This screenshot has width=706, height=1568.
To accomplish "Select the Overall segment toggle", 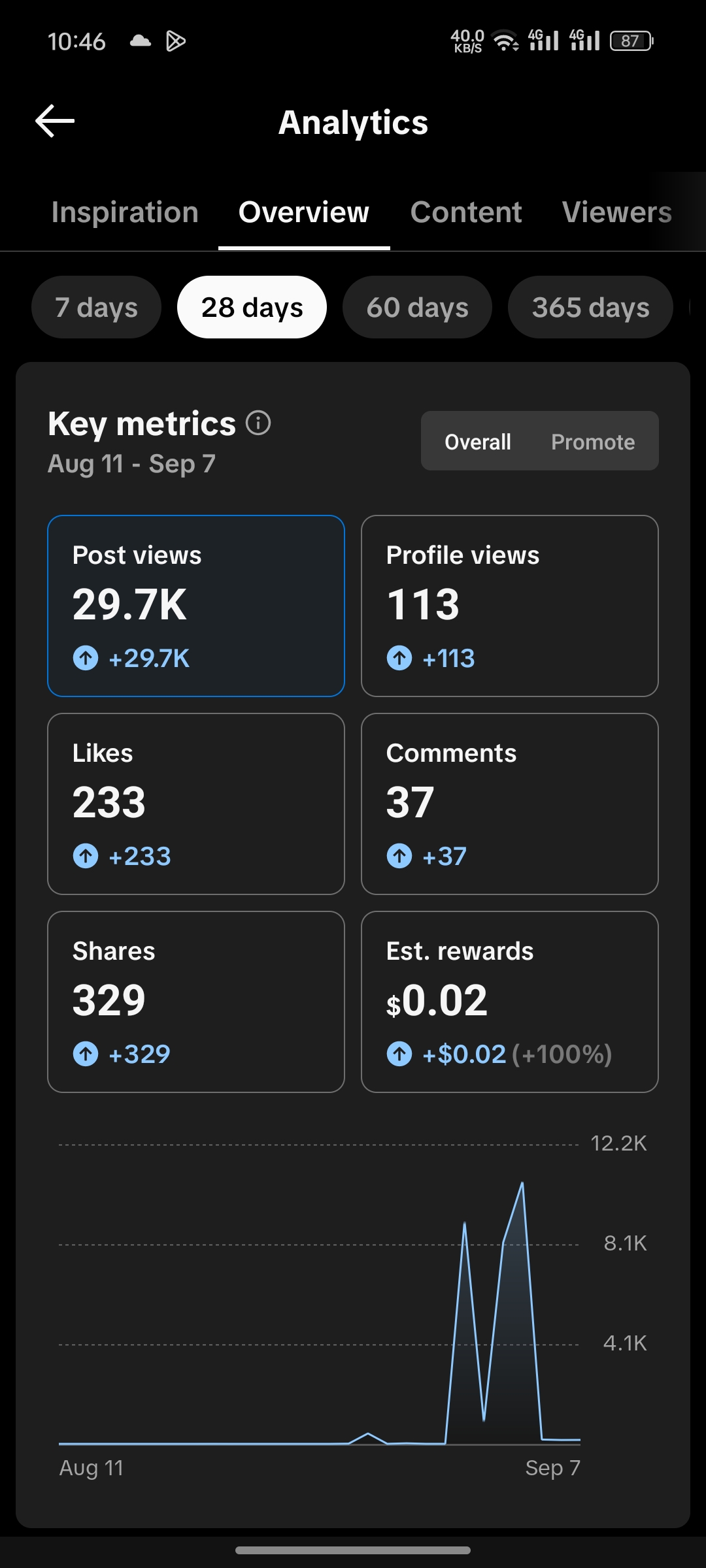I will tap(478, 442).
